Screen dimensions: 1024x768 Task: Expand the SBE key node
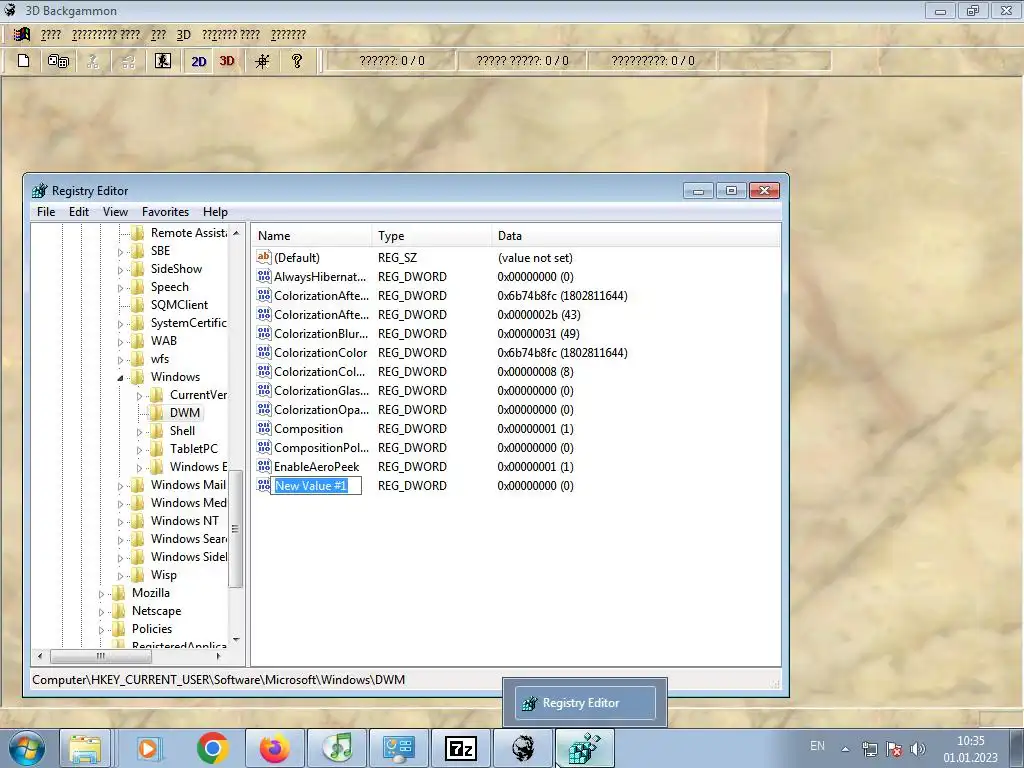click(120, 251)
